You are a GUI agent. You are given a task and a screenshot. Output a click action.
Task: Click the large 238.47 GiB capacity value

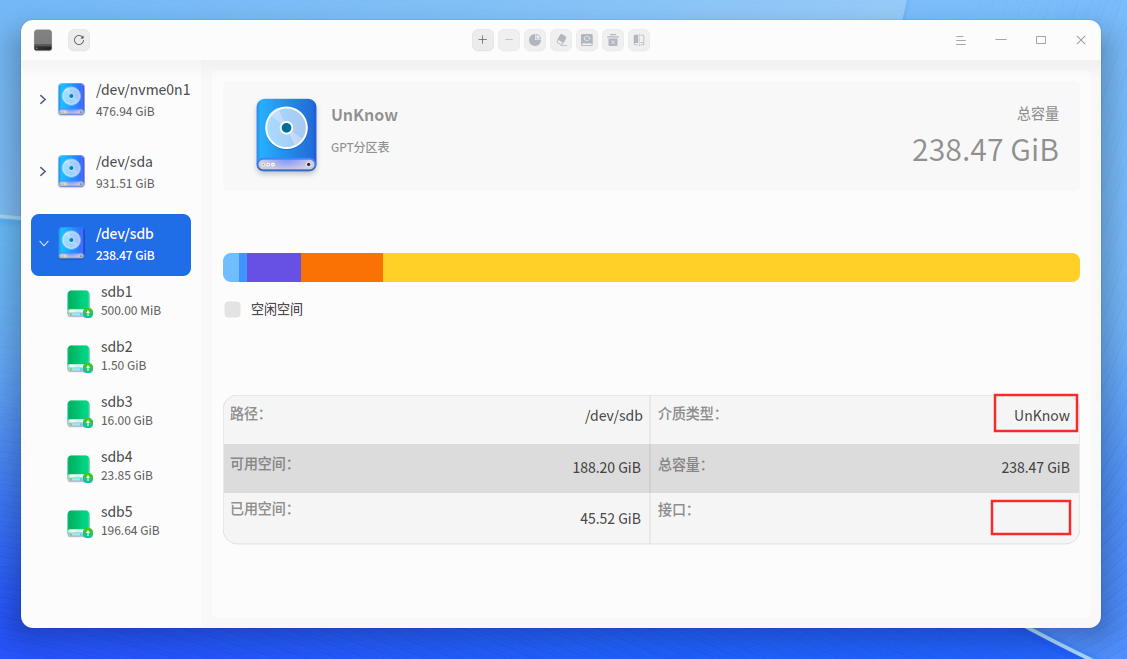[x=985, y=151]
